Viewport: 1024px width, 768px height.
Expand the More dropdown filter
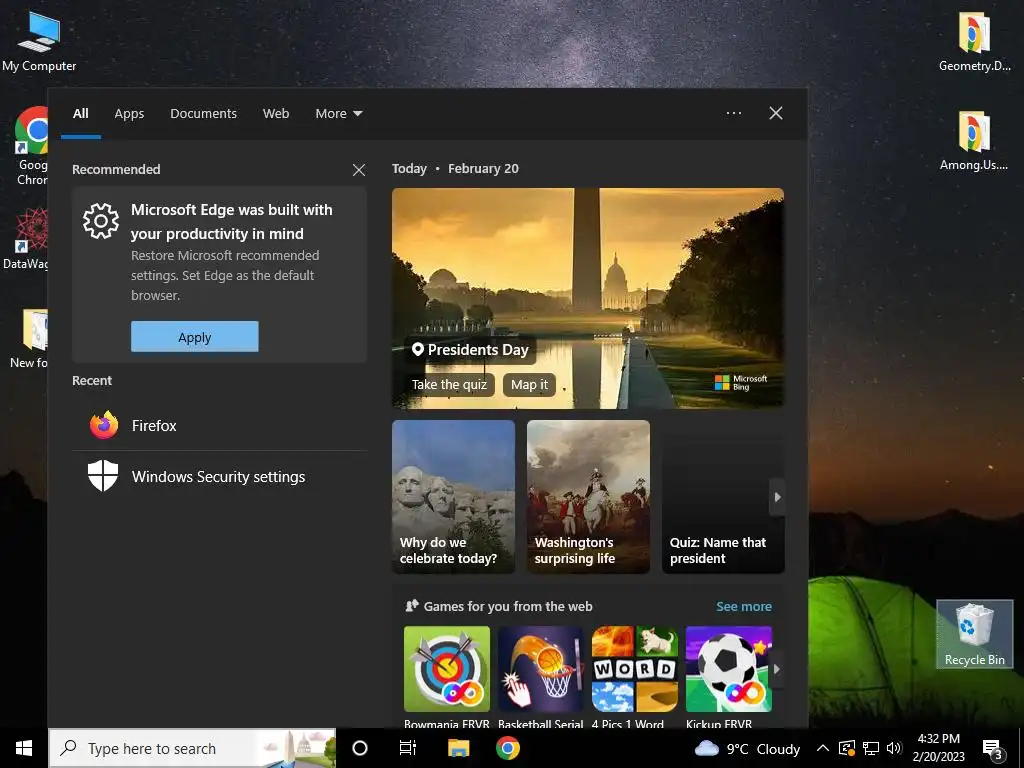tap(339, 114)
